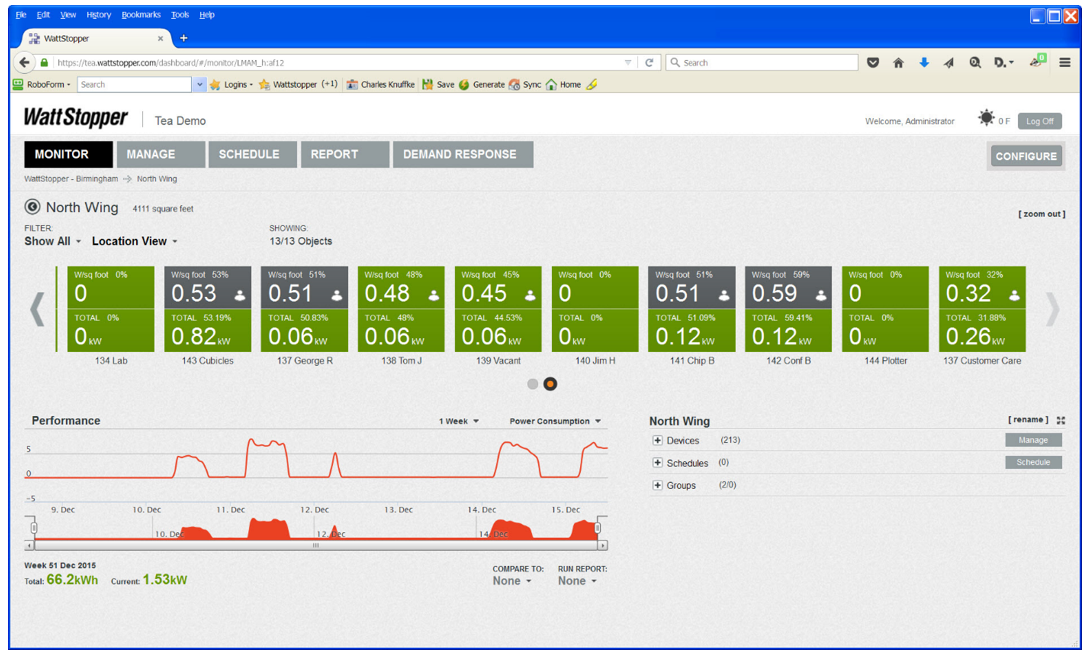Show next room tiles with the right chevron

point(1052,309)
